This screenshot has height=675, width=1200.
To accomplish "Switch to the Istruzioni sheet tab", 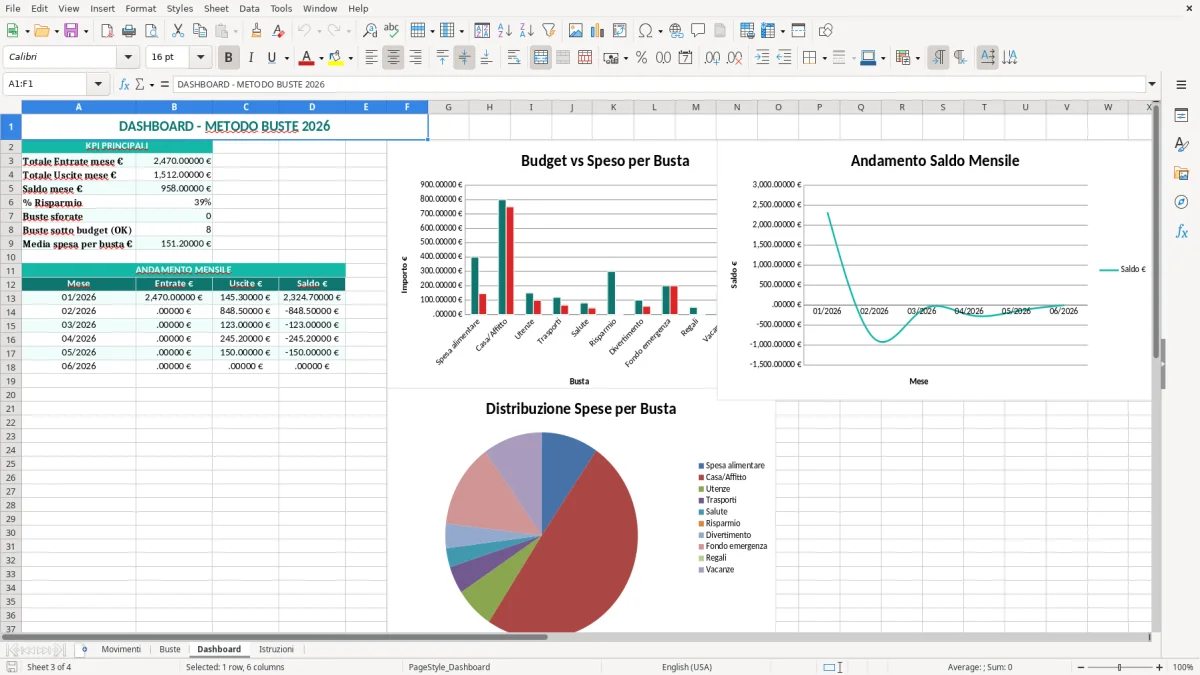I will pyautogui.click(x=276, y=649).
